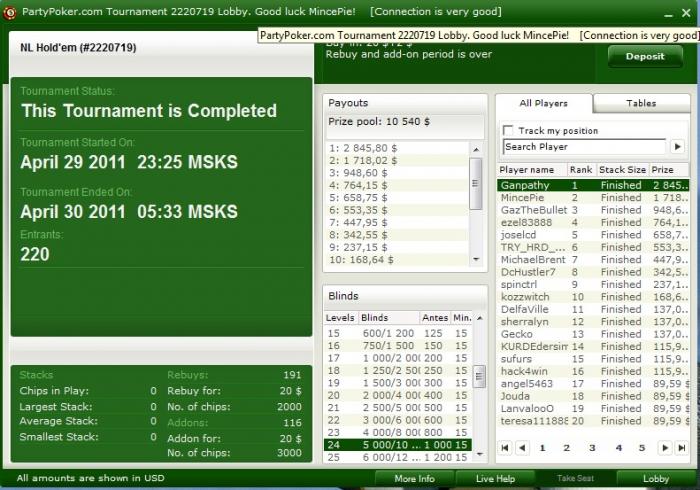The height and width of the screenshot is (490, 700).
Task: Click the blinds list scrollbar thumb
Action: [x=479, y=377]
